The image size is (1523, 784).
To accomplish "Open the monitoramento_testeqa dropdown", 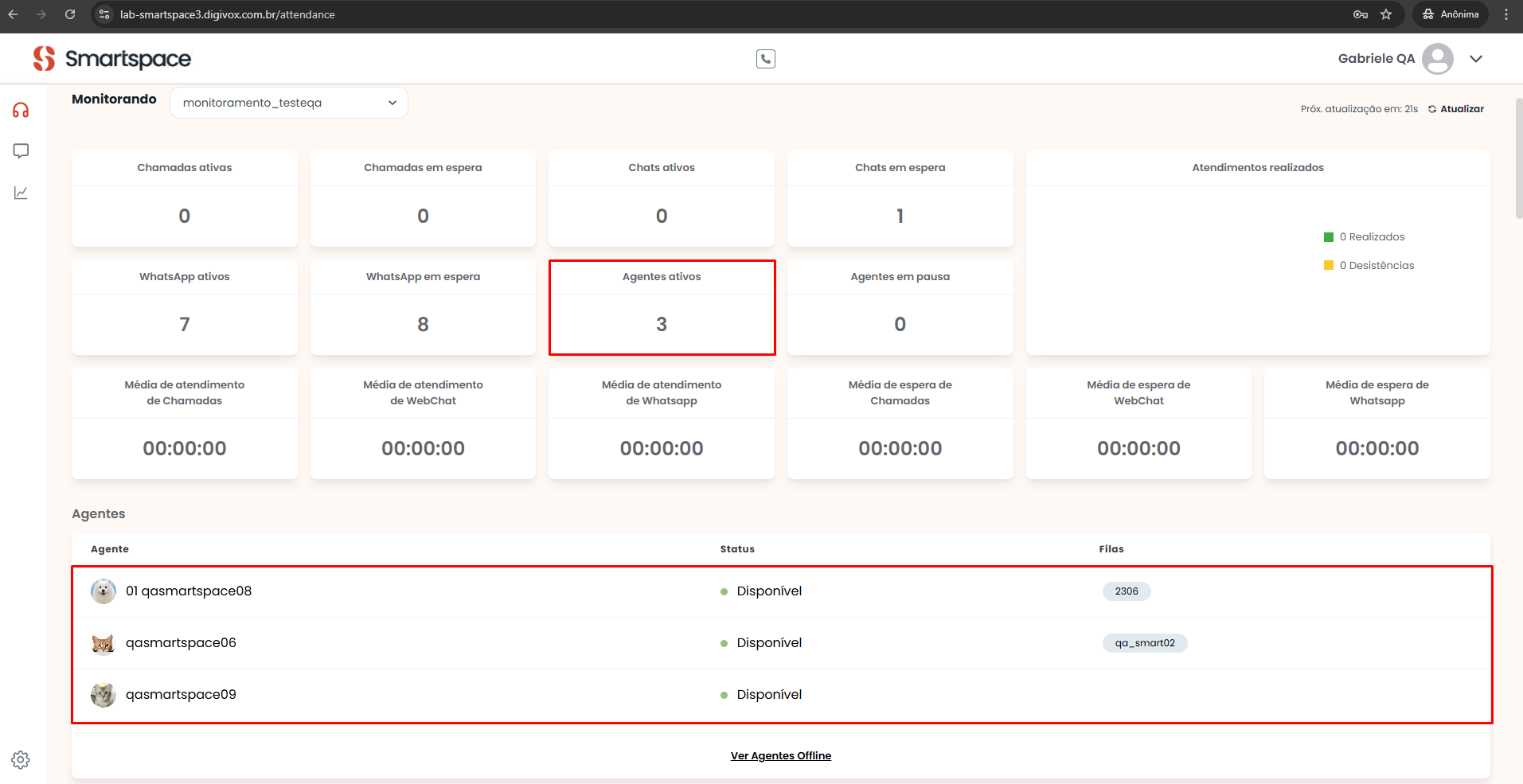I will click(289, 103).
